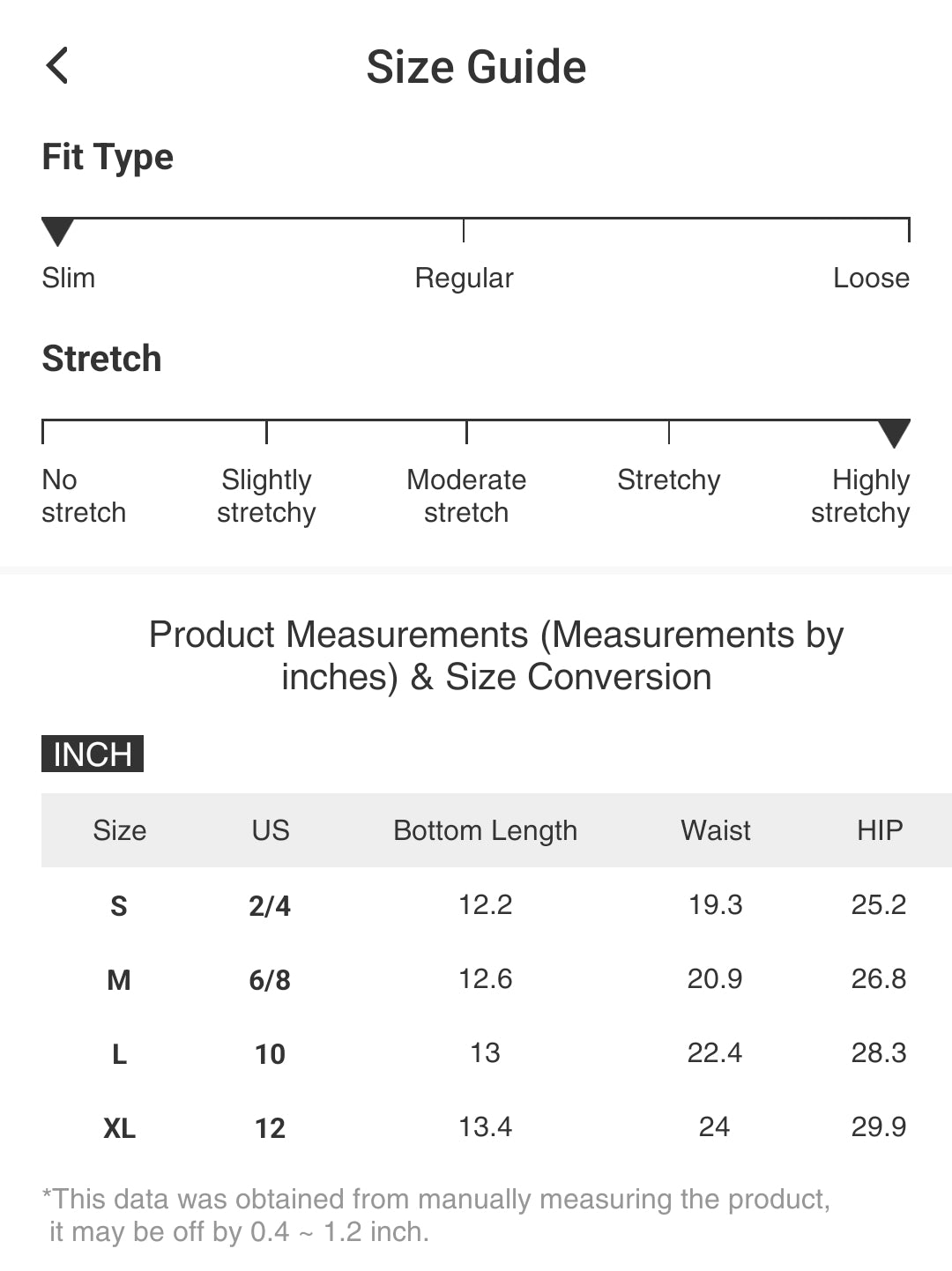Click the Size Guide page title
952x1271 pixels.
[476, 68]
